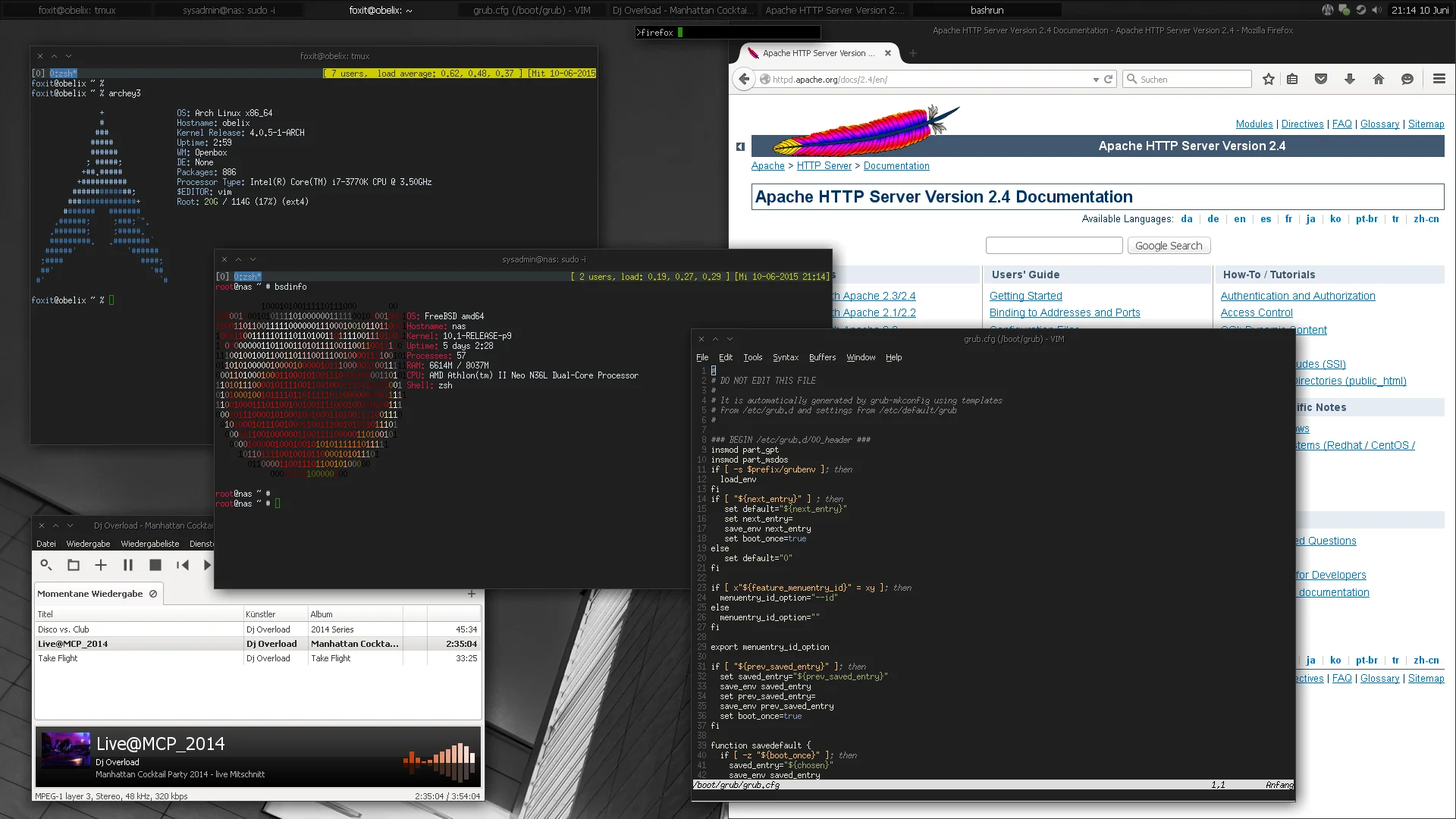Select the Take Flight track row
This screenshot has width=1456, height=819.
[x=258, y=658]
